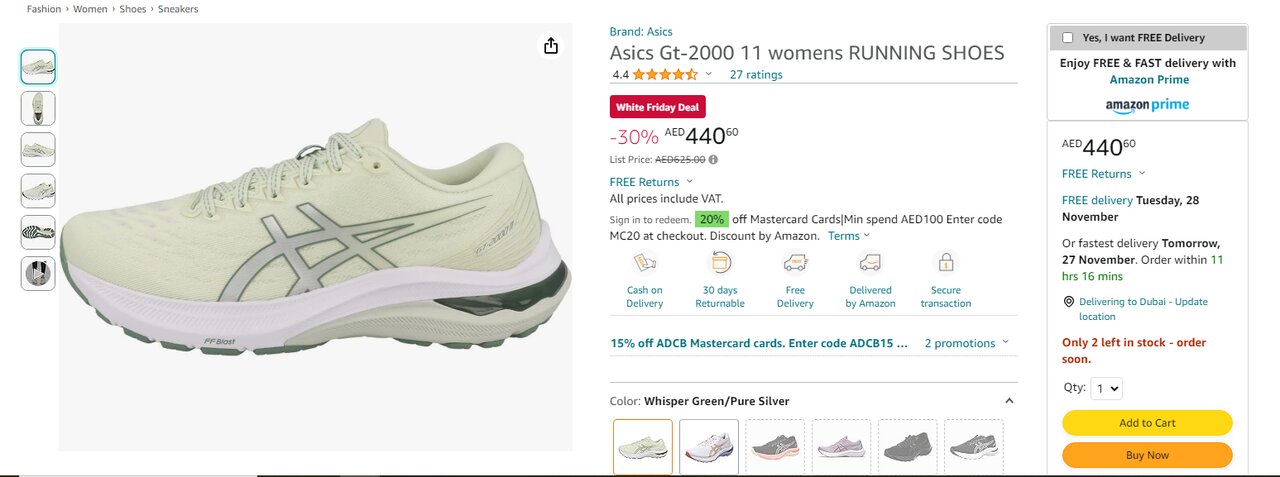Viewport: 1280px width, 477px height.
Task: Open the 27 ratings link
Action: click(756, 75)
